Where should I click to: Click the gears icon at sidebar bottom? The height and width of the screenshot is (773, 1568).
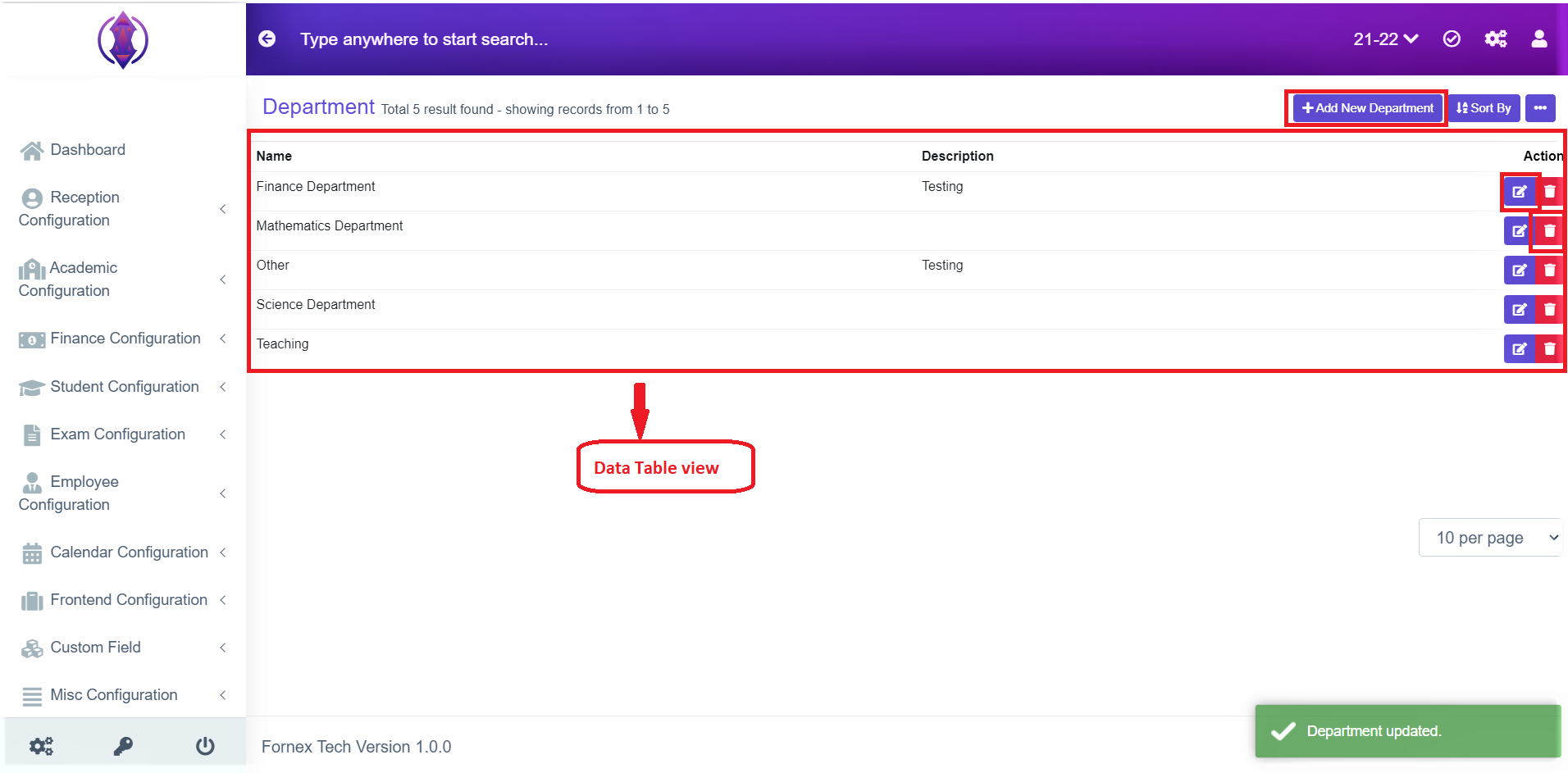(41, 746)
